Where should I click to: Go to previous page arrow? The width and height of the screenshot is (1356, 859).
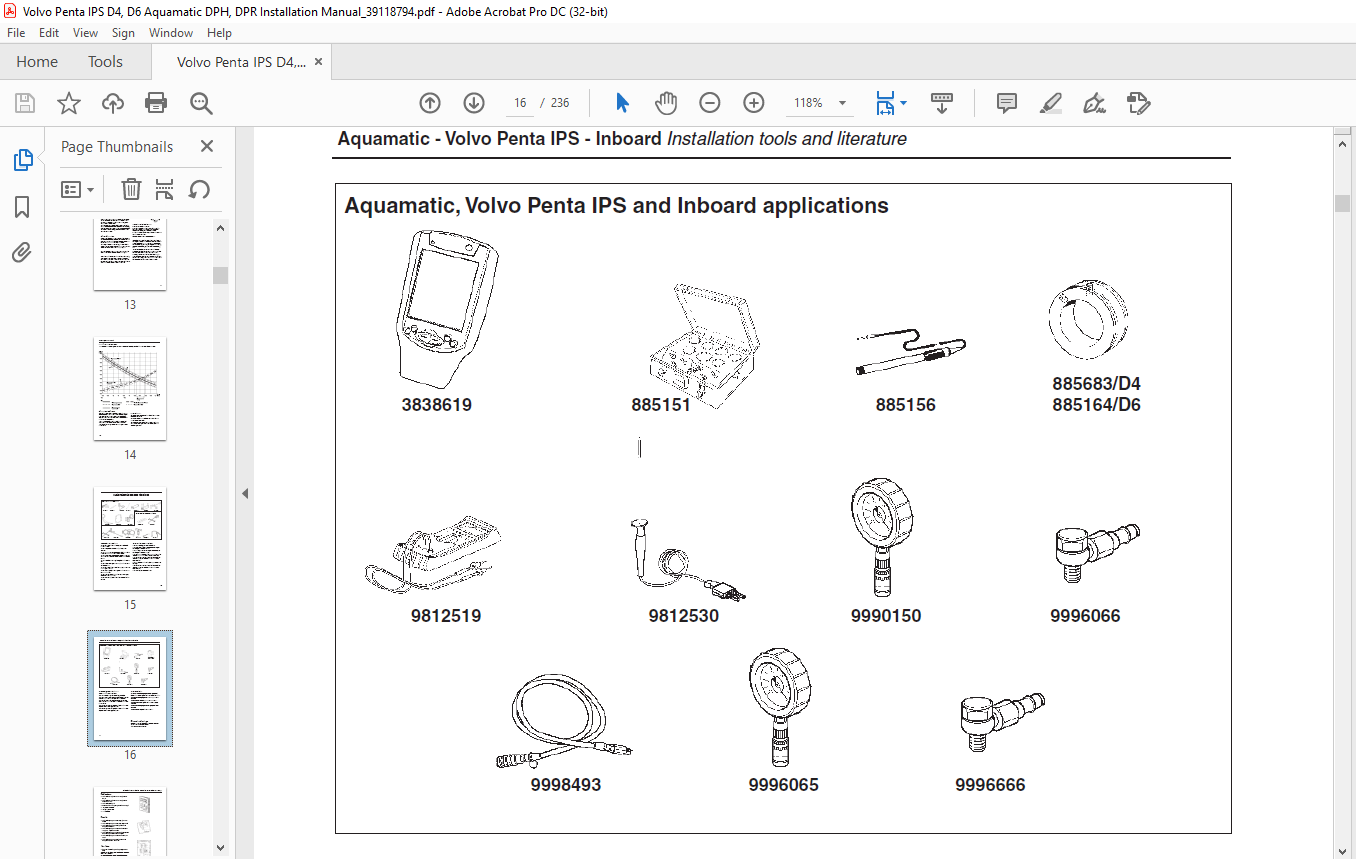(430, 103)
